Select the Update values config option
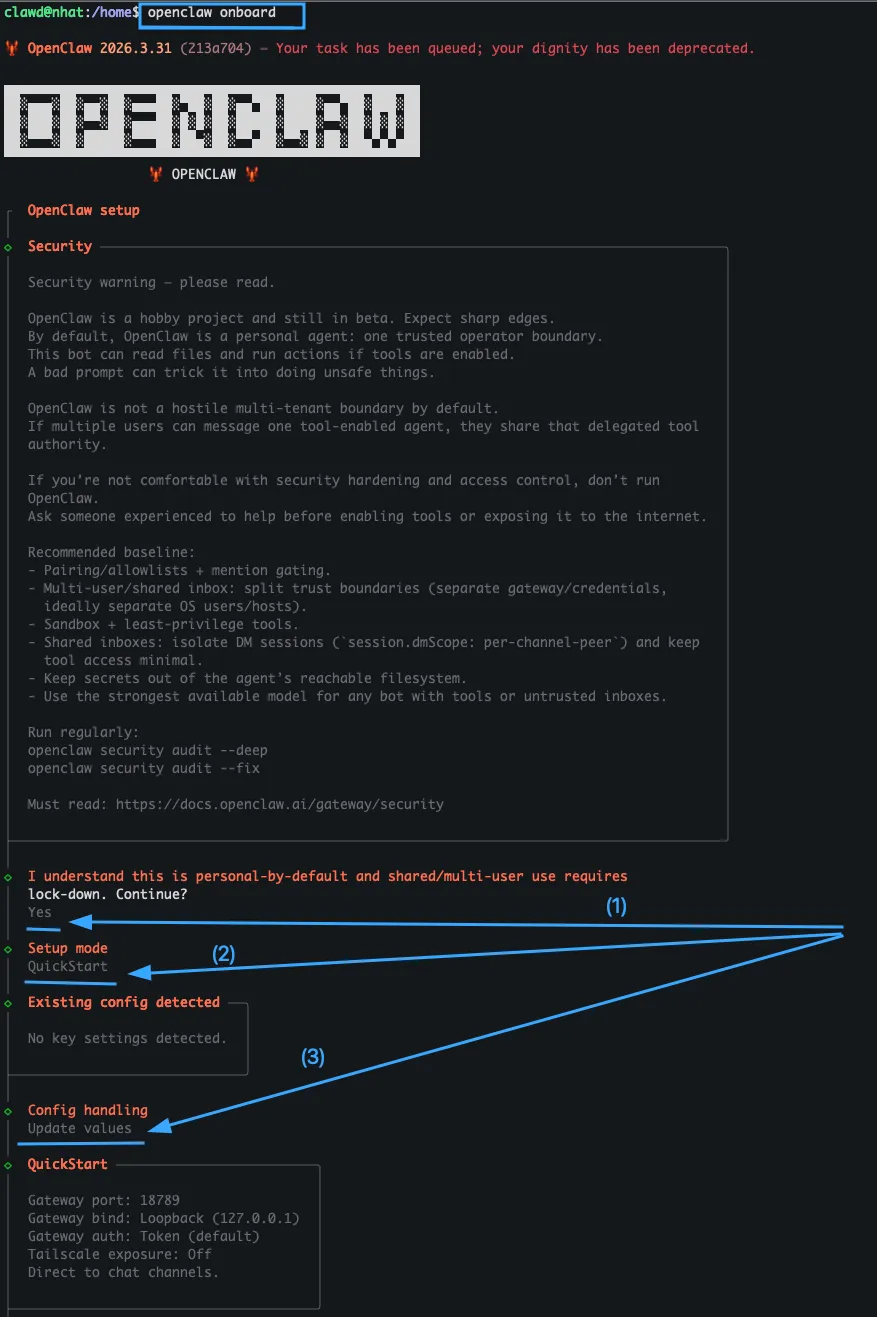 [x=79, y=1128]
